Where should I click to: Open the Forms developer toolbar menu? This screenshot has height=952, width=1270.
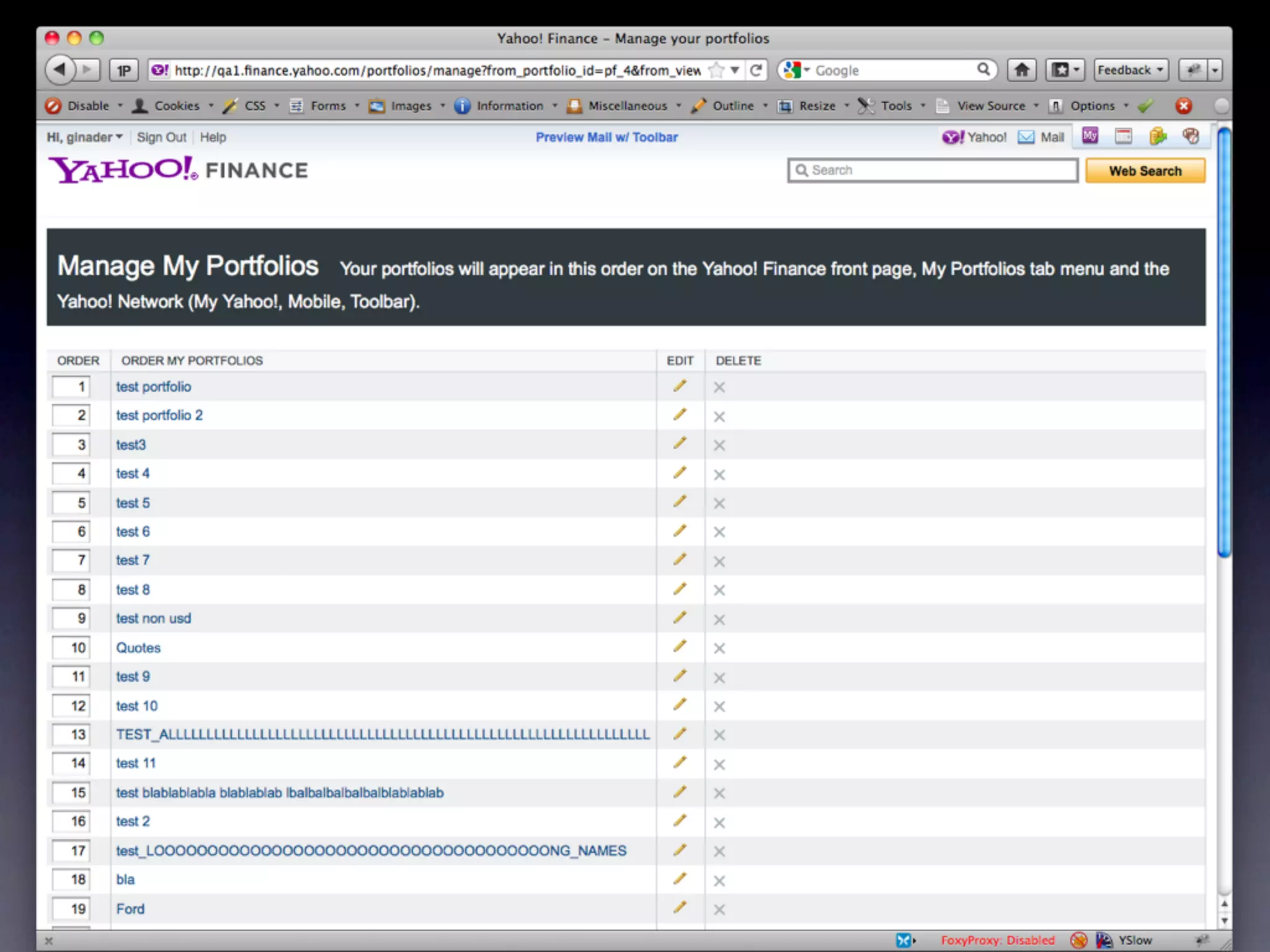327,106
